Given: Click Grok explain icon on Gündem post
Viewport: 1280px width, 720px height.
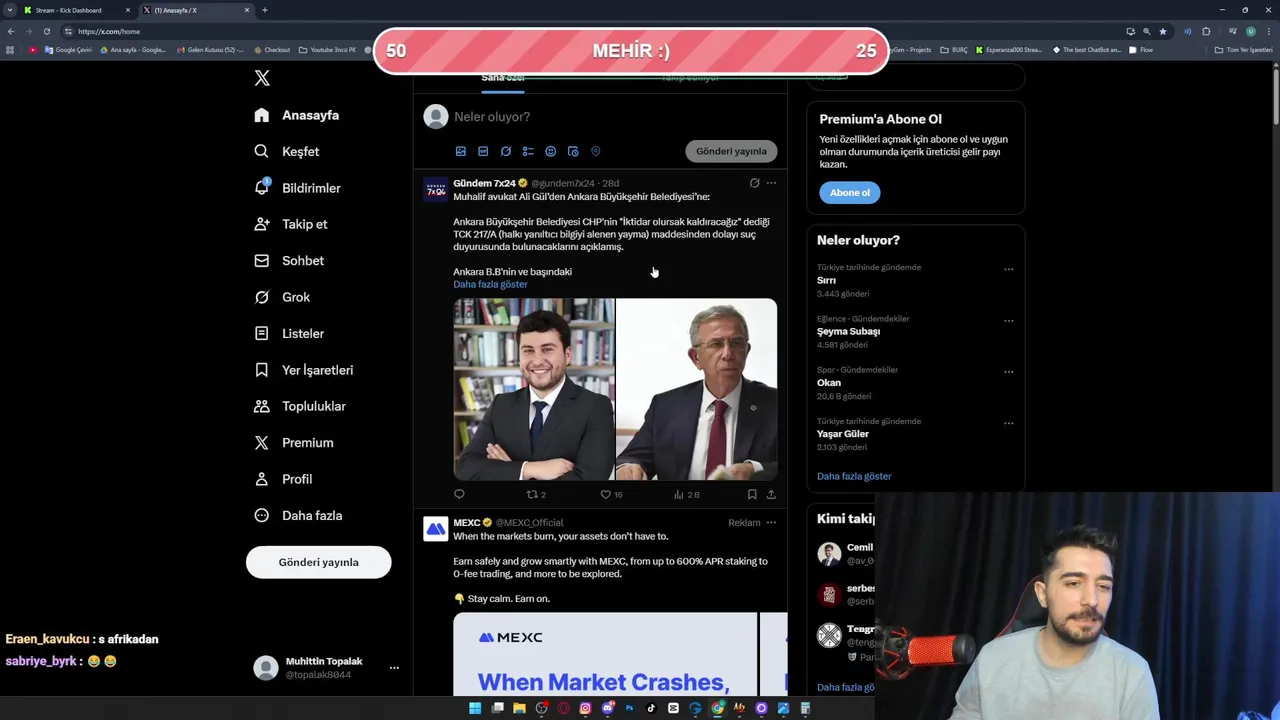Looking at the screenshot, I should point(755,183).
